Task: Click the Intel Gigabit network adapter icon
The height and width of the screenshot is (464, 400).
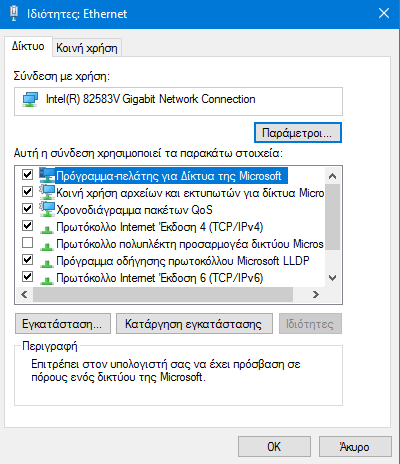Action: coord(30,100)
